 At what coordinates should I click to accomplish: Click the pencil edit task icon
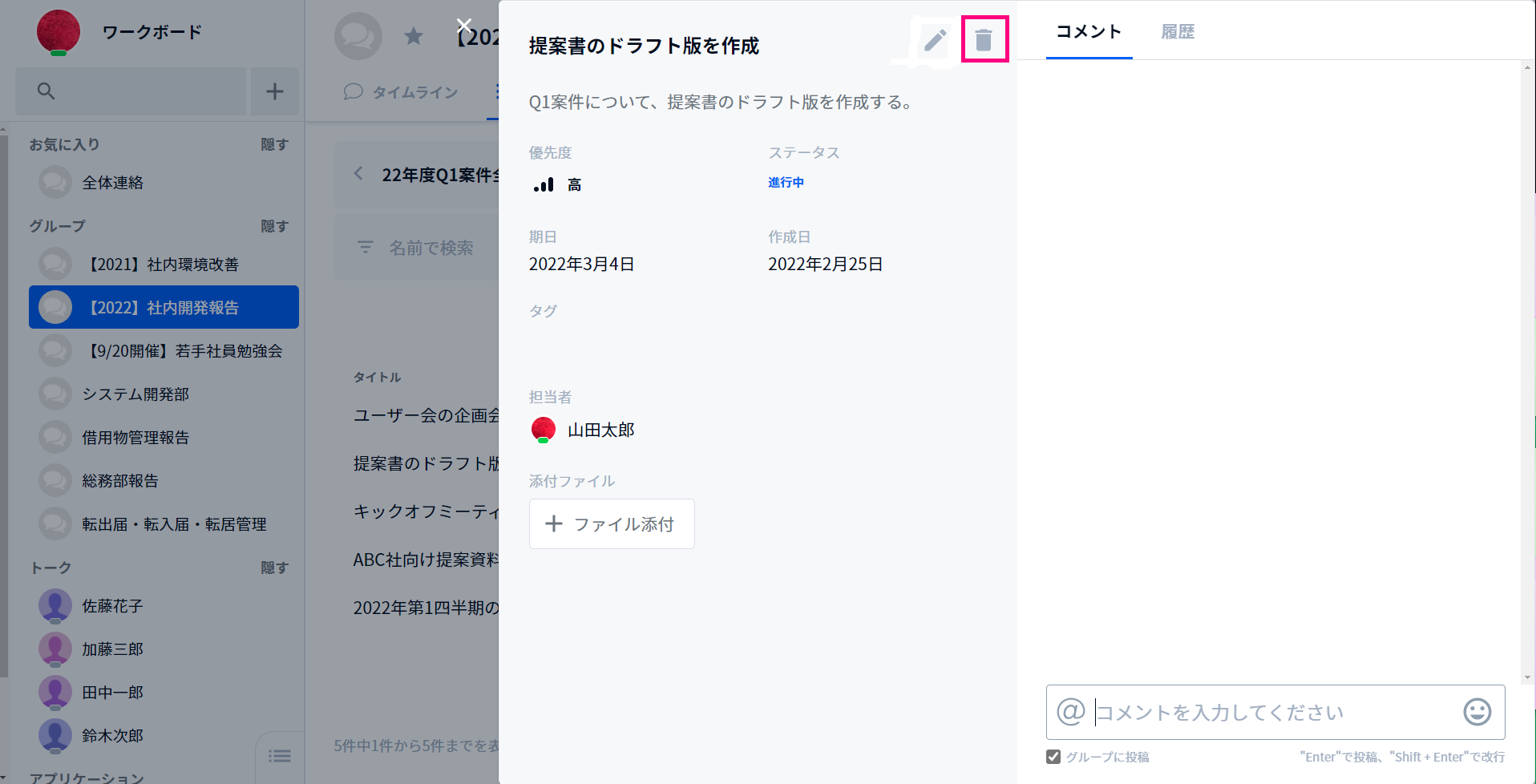(x=935, y=39)
